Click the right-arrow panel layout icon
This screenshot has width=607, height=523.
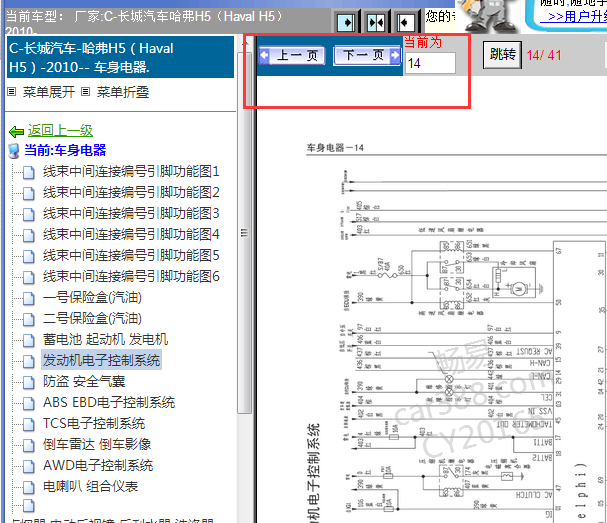[345, 22]
